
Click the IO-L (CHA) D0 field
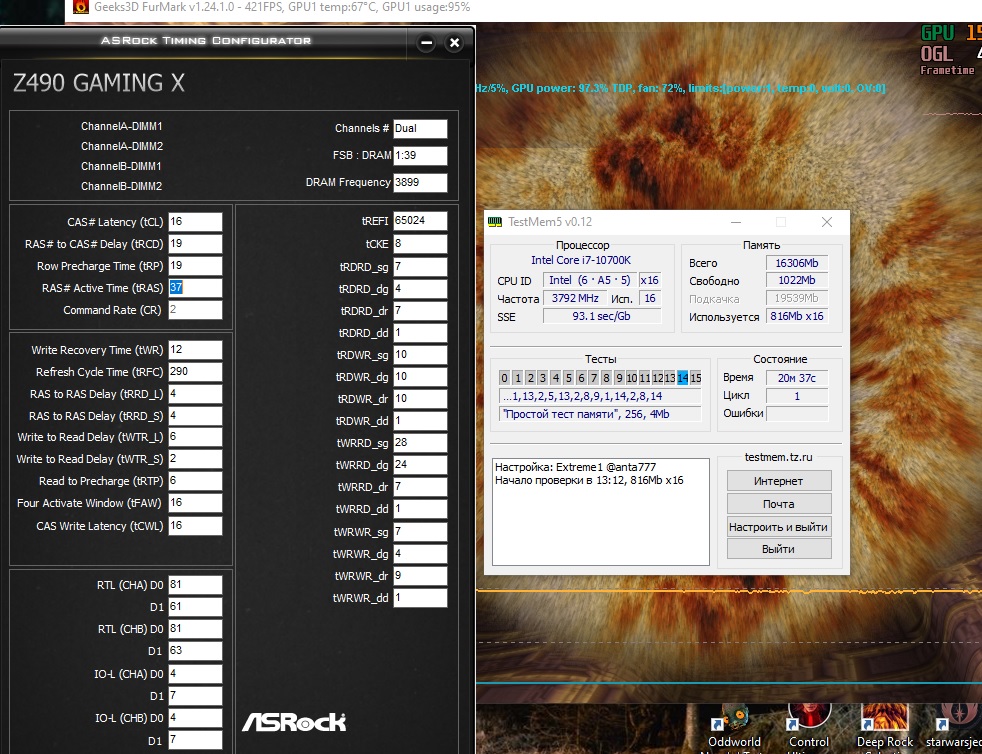(195, 674)
